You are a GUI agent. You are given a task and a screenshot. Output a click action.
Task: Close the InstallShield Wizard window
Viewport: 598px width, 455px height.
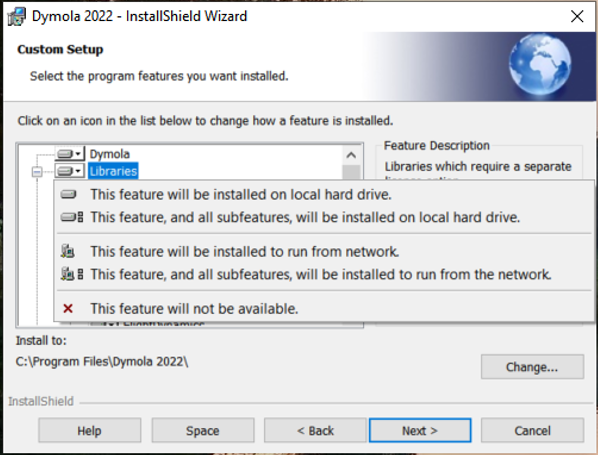577,16
